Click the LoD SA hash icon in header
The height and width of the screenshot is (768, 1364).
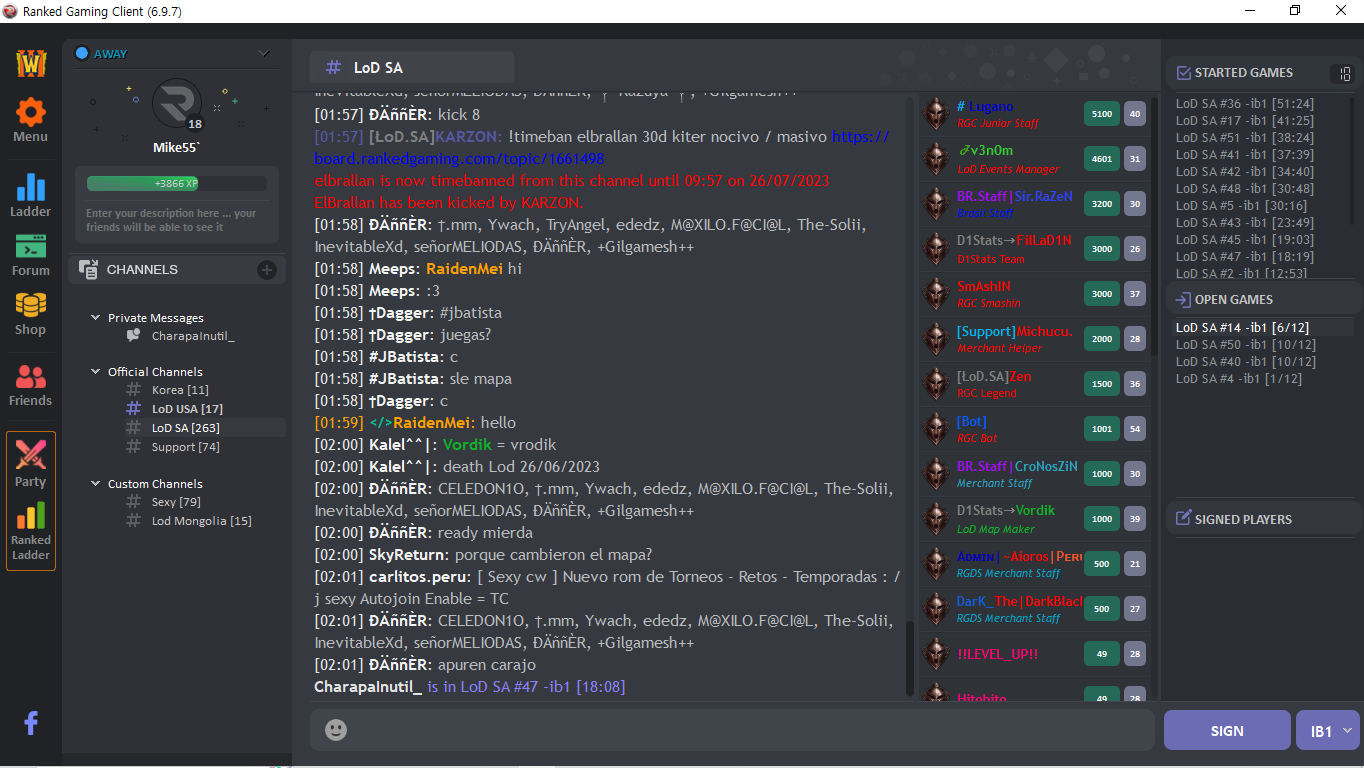(x=333, y=68)
